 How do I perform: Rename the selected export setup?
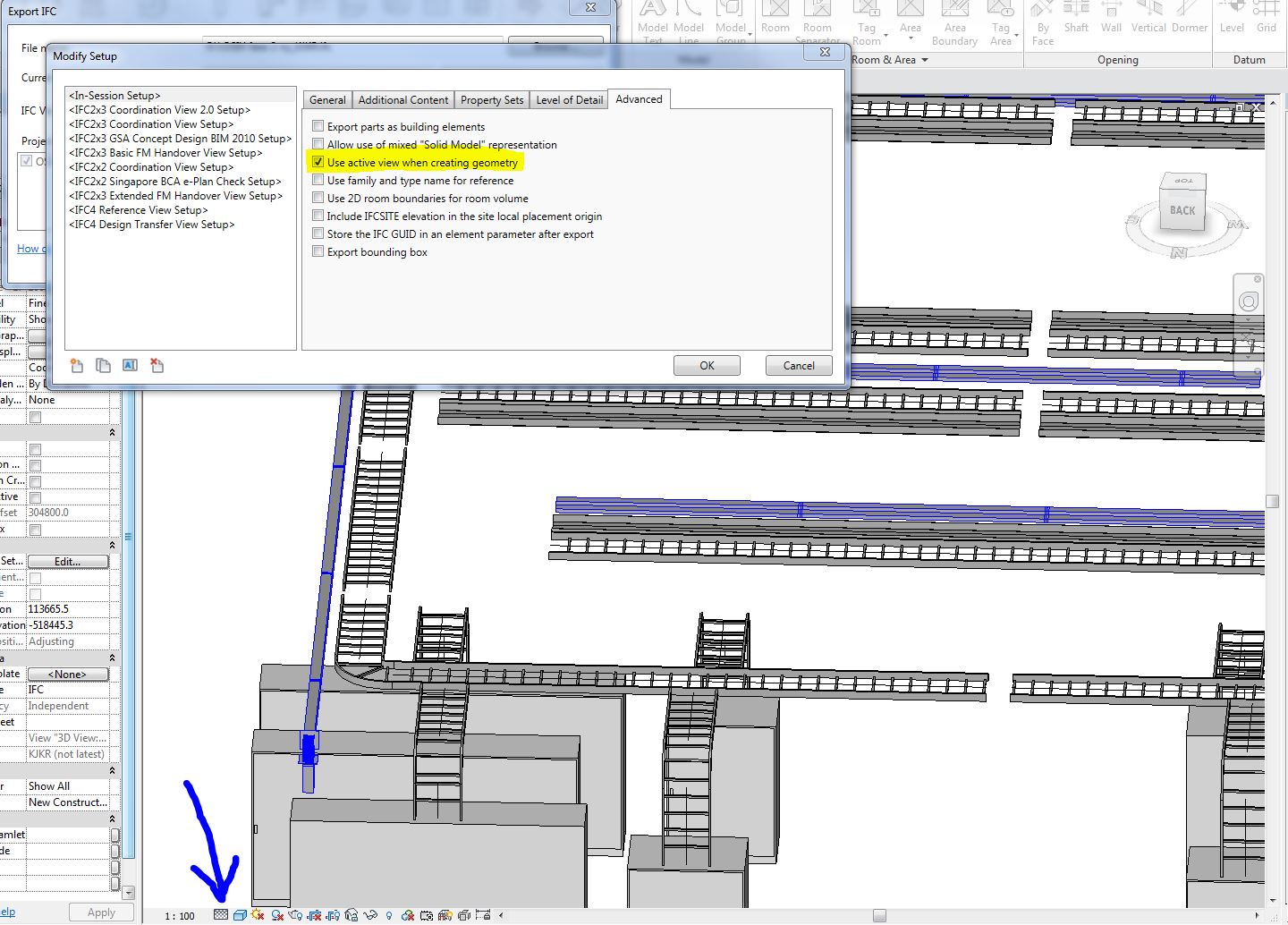(131, 365)
